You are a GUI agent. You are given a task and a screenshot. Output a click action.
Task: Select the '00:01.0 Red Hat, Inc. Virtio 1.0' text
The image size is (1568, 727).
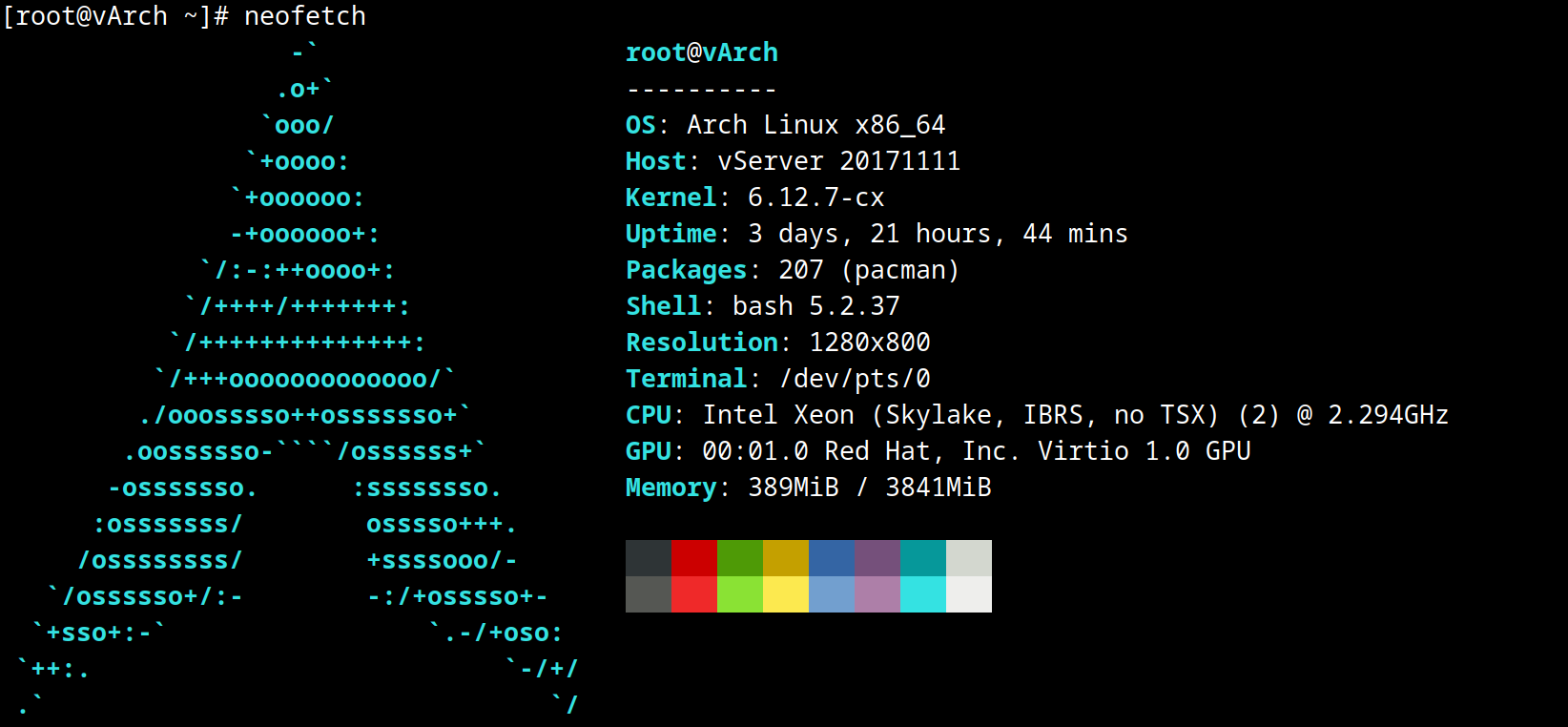[946, 451]
